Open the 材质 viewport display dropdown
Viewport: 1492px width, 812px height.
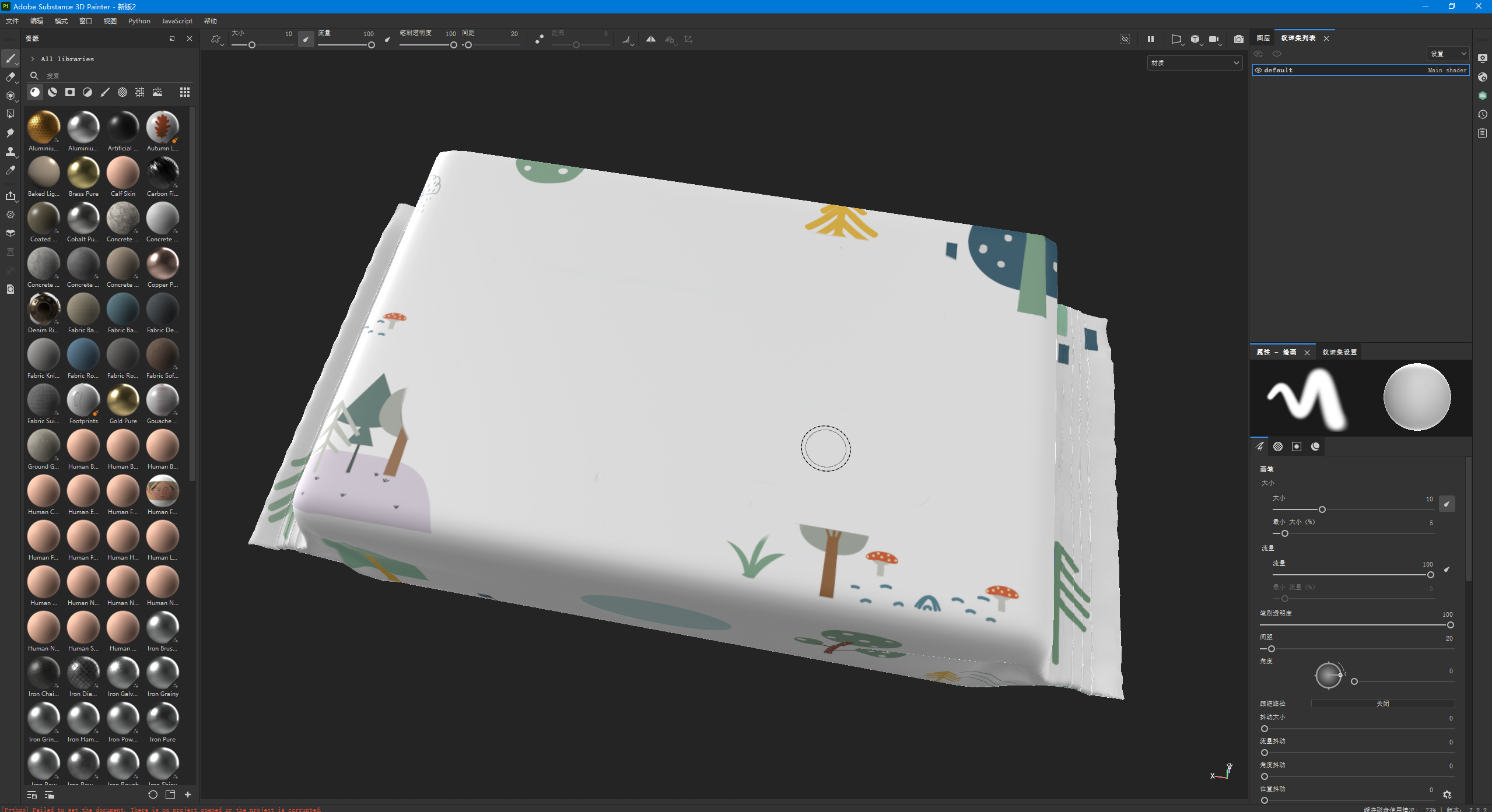[1195, 62]
